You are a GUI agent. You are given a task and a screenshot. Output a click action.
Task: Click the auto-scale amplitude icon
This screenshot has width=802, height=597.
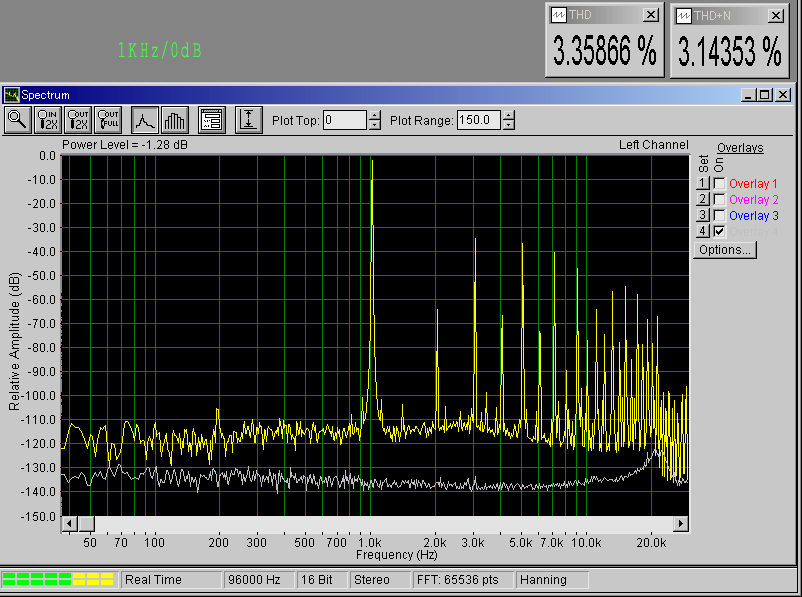pyautogui.click(x=249, y=120)
